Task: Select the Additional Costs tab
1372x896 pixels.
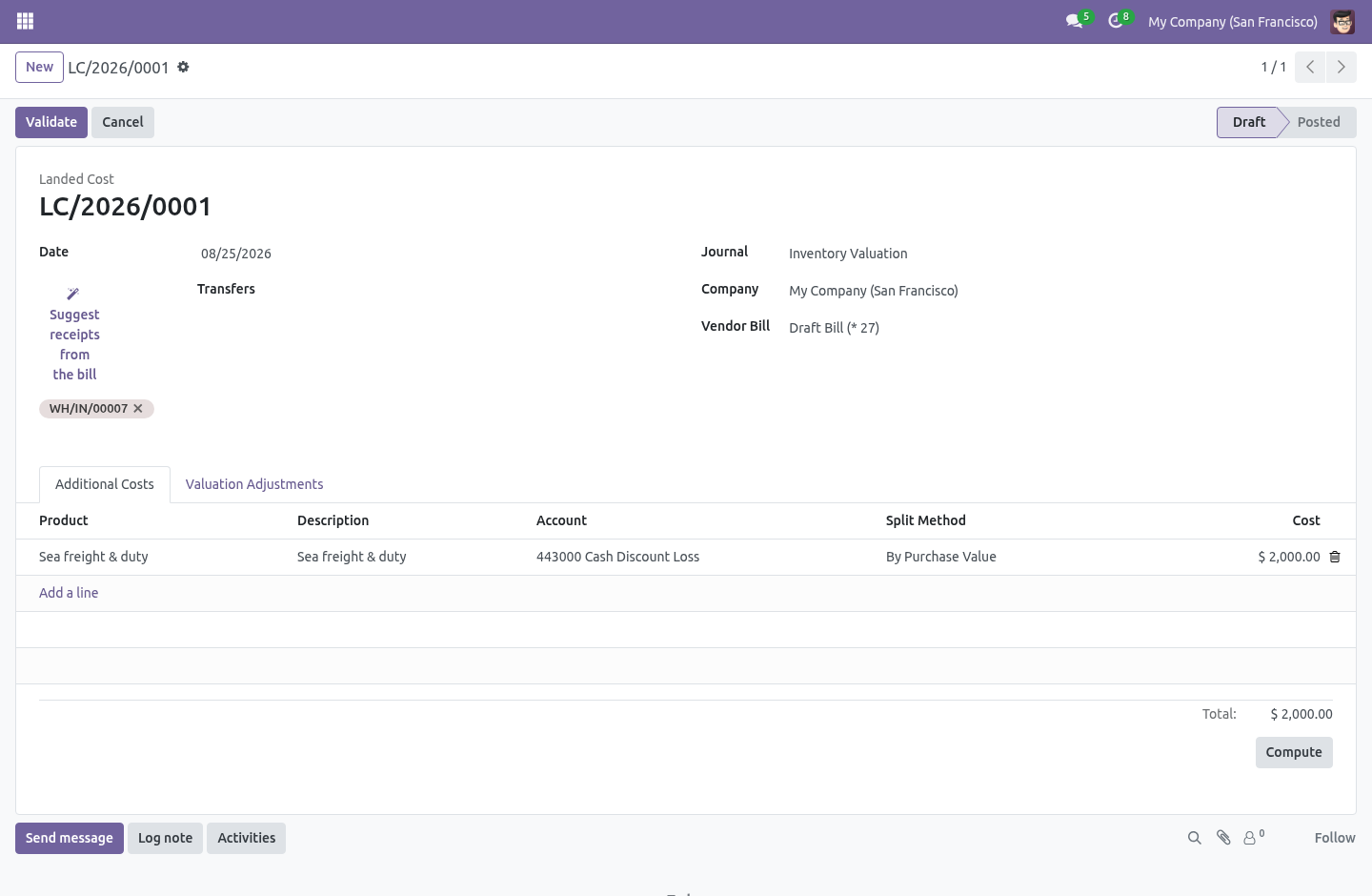Action: [105, 484]
